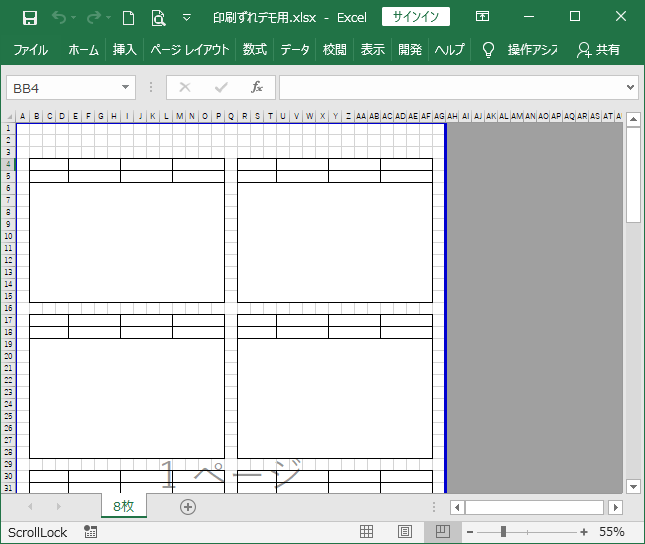Image resolution: width=645 pixels, height=544 pixels.
Task: Select the 8枚 sheet tab
Action: click(x=123, y=506)
